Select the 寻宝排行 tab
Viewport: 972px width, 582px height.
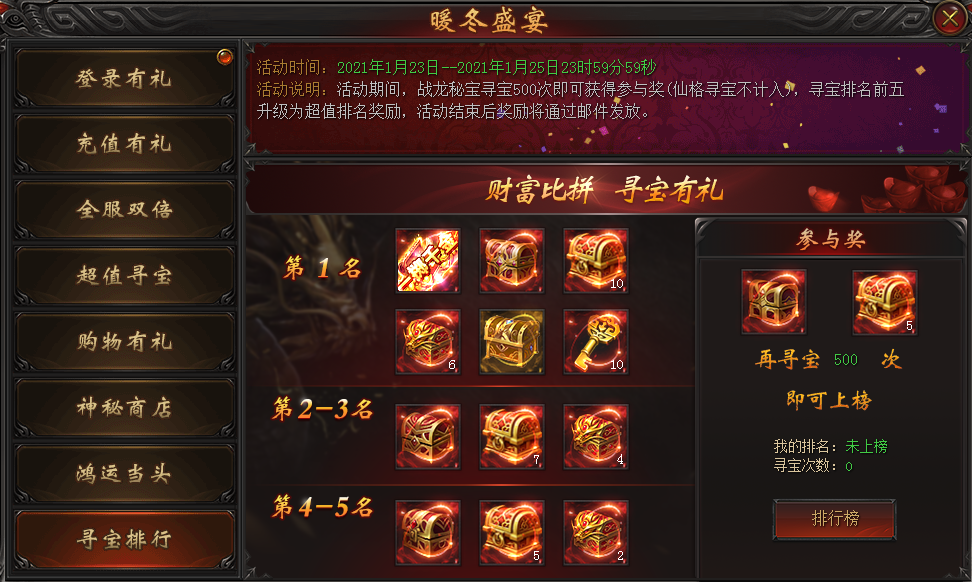[x=125, y=539]
